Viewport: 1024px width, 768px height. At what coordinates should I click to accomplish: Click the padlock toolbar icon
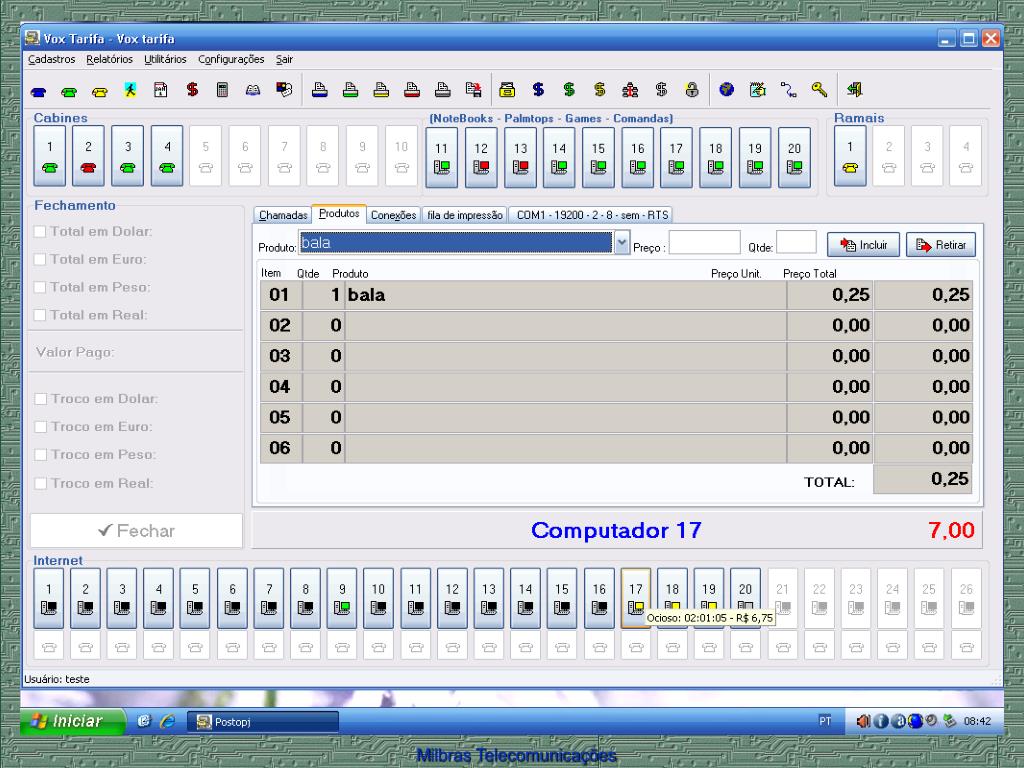click(692, 89)
